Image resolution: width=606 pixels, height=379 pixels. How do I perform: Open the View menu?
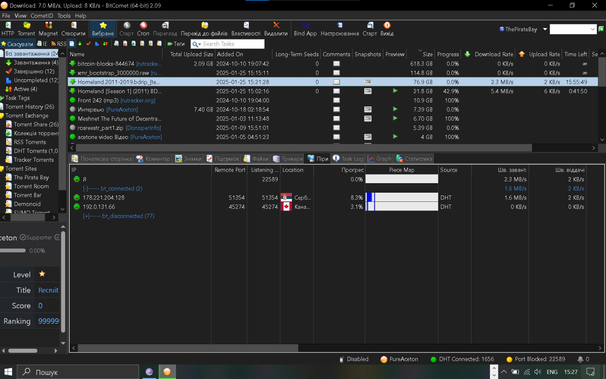tap(20, 16)
